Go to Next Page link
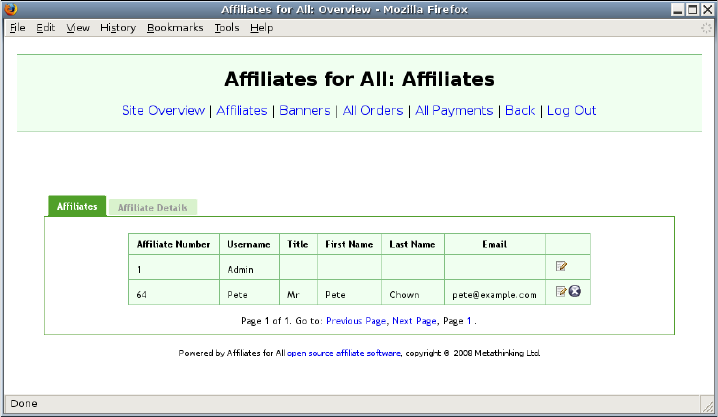This screenshot has height=417, width=718. (414, 321)
